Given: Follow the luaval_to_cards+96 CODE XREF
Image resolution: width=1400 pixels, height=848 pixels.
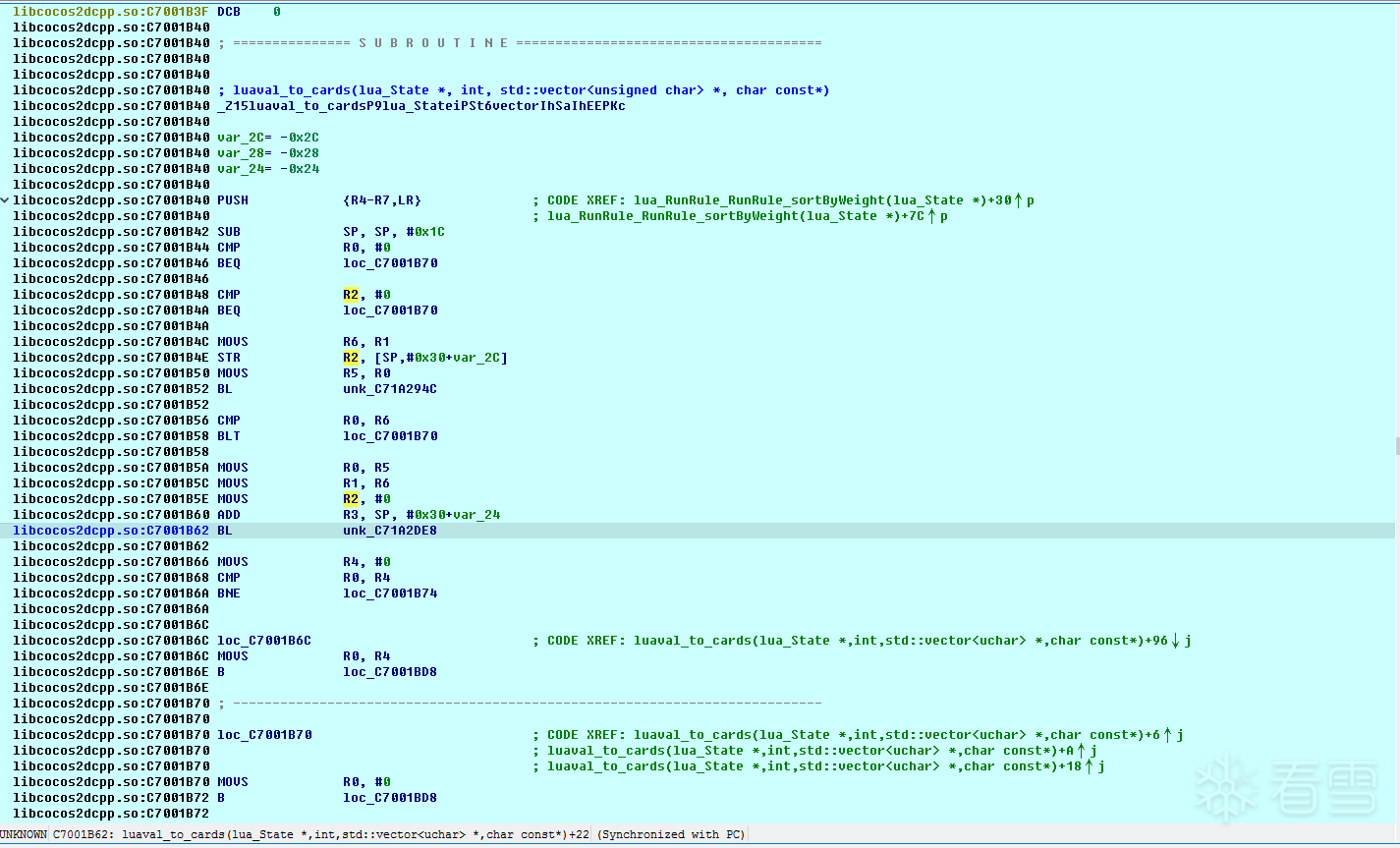Looking at the screenshot, I should [x=862, y=641].
